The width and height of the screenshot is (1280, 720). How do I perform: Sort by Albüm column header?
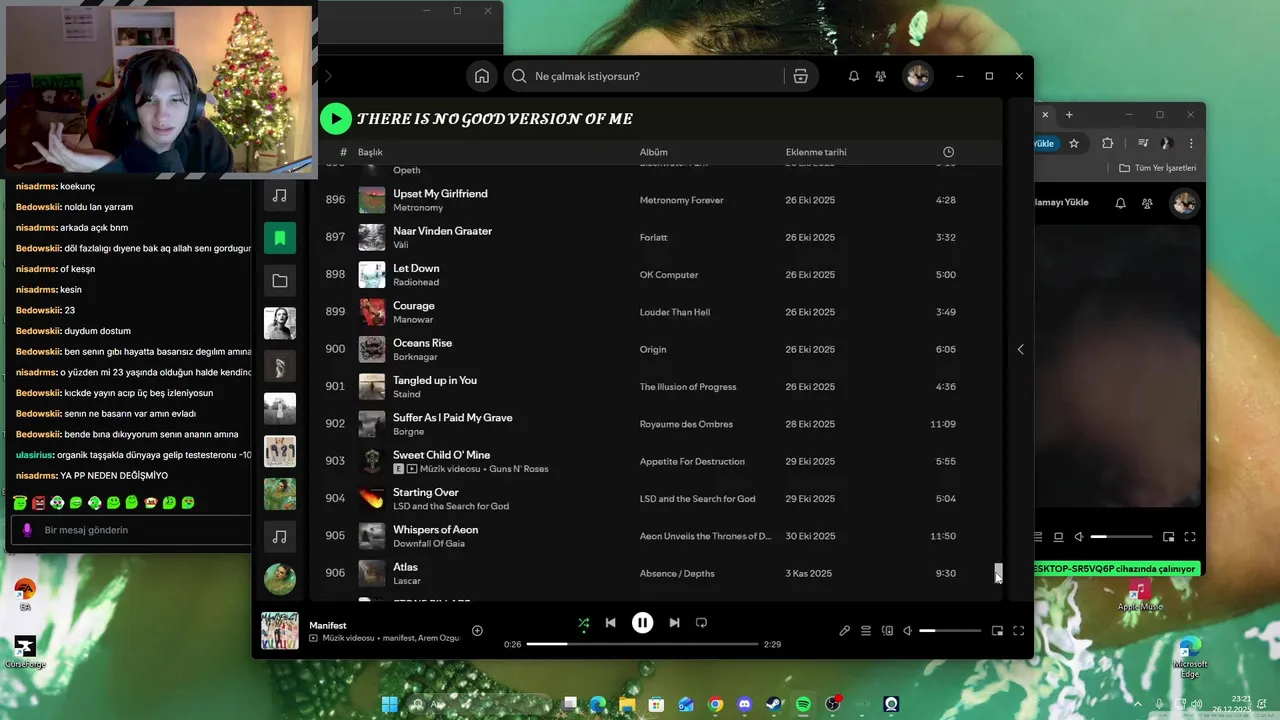coord(653,152)
